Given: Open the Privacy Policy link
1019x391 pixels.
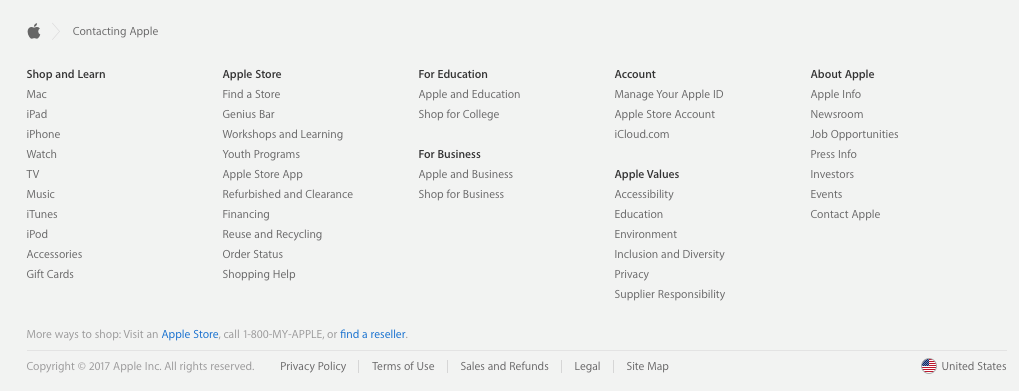Looking at the screenshot, I should coord(313,366).
